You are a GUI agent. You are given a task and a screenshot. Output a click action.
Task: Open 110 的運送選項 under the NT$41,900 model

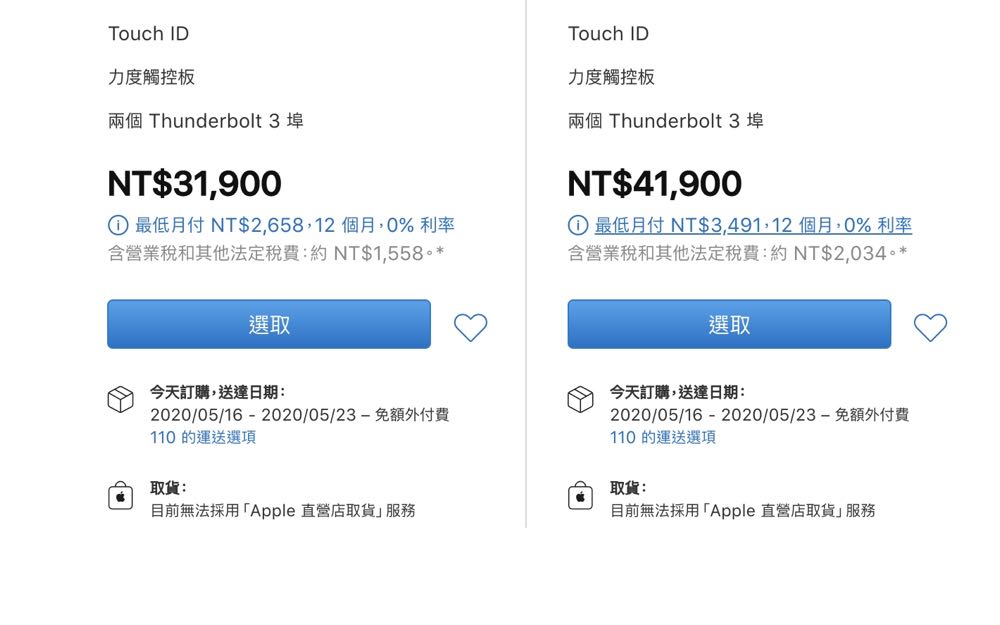click(x=663, y=437)
